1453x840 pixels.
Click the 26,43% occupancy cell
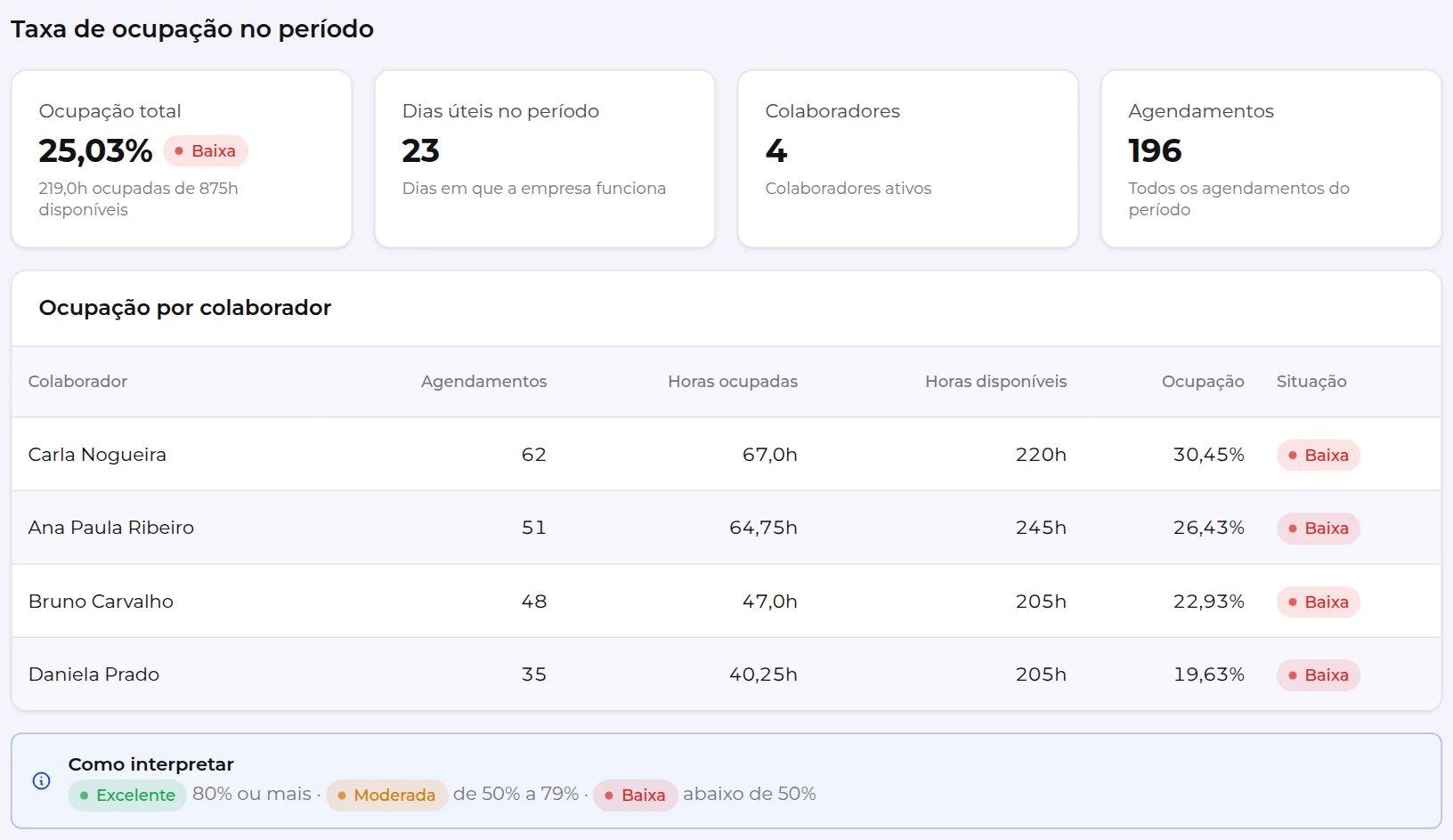[1209, 528]
